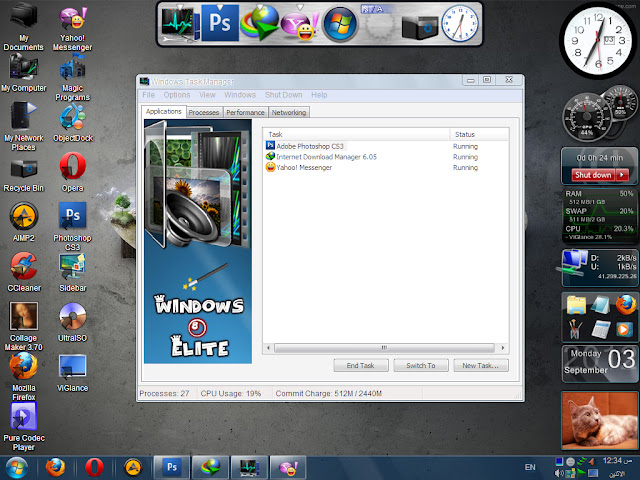Open Photoshop CS3 desktop icon
The image size is (640, 480).
[x=72, y=226]
